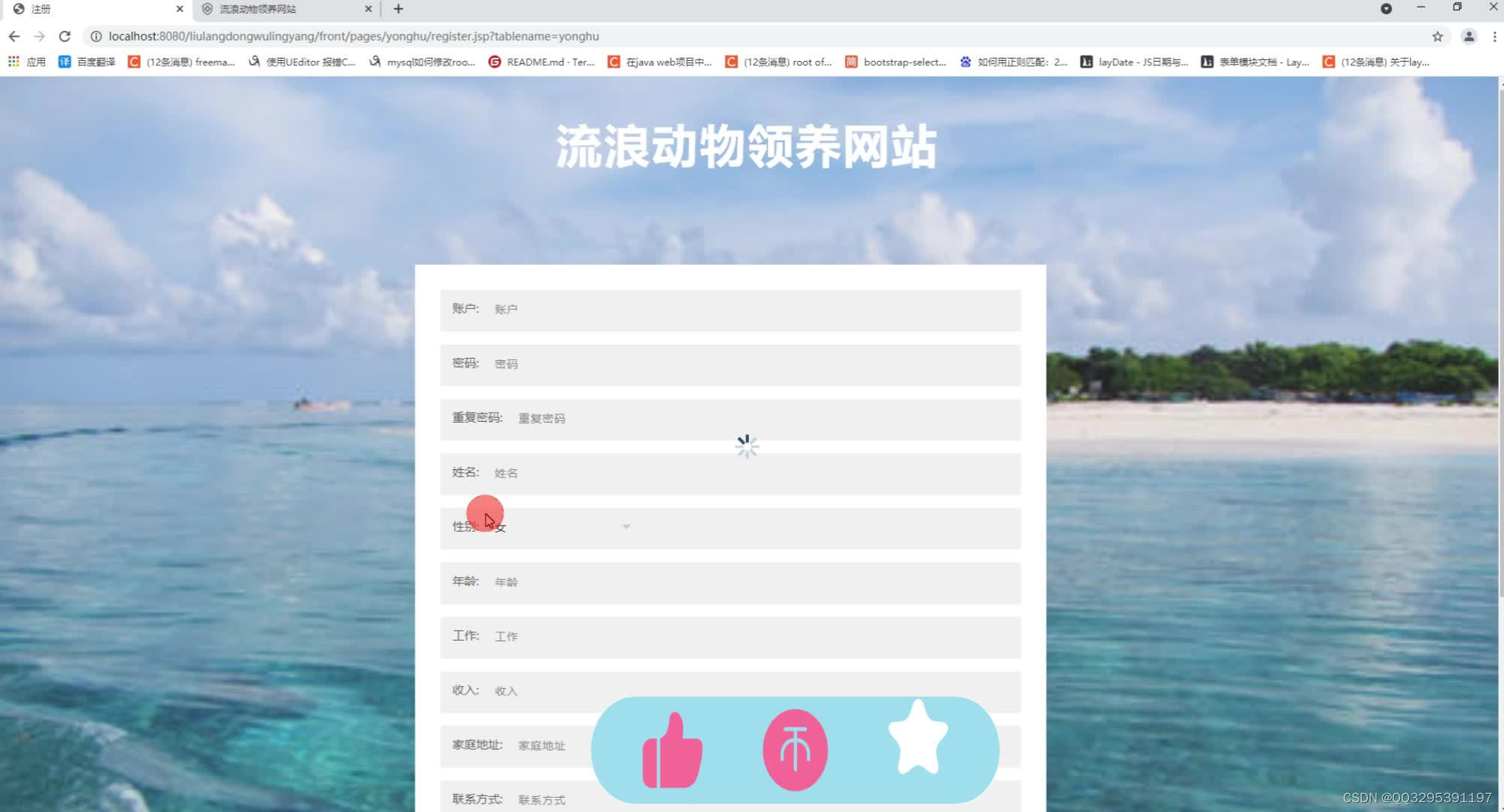Open the 在java web项目中 bookmark
Screen dimensions: 1504x812
[x=660, y=62]
